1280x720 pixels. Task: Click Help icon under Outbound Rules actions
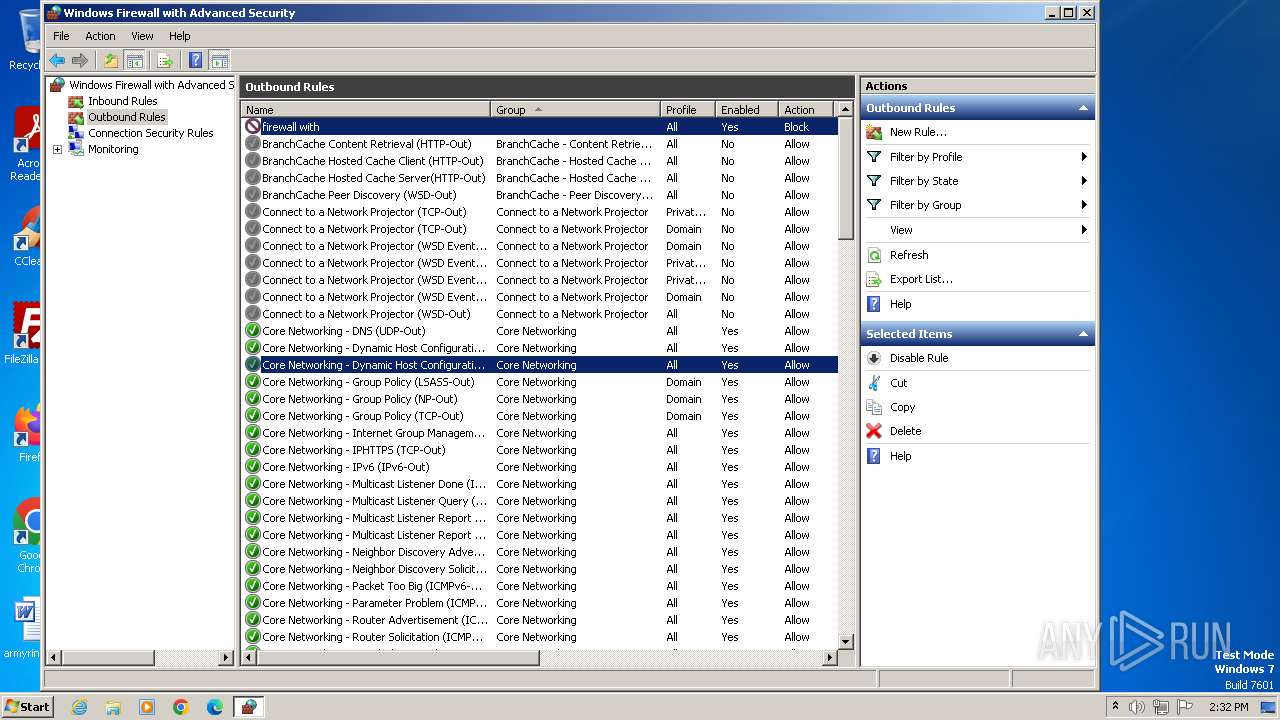[874, 304]
